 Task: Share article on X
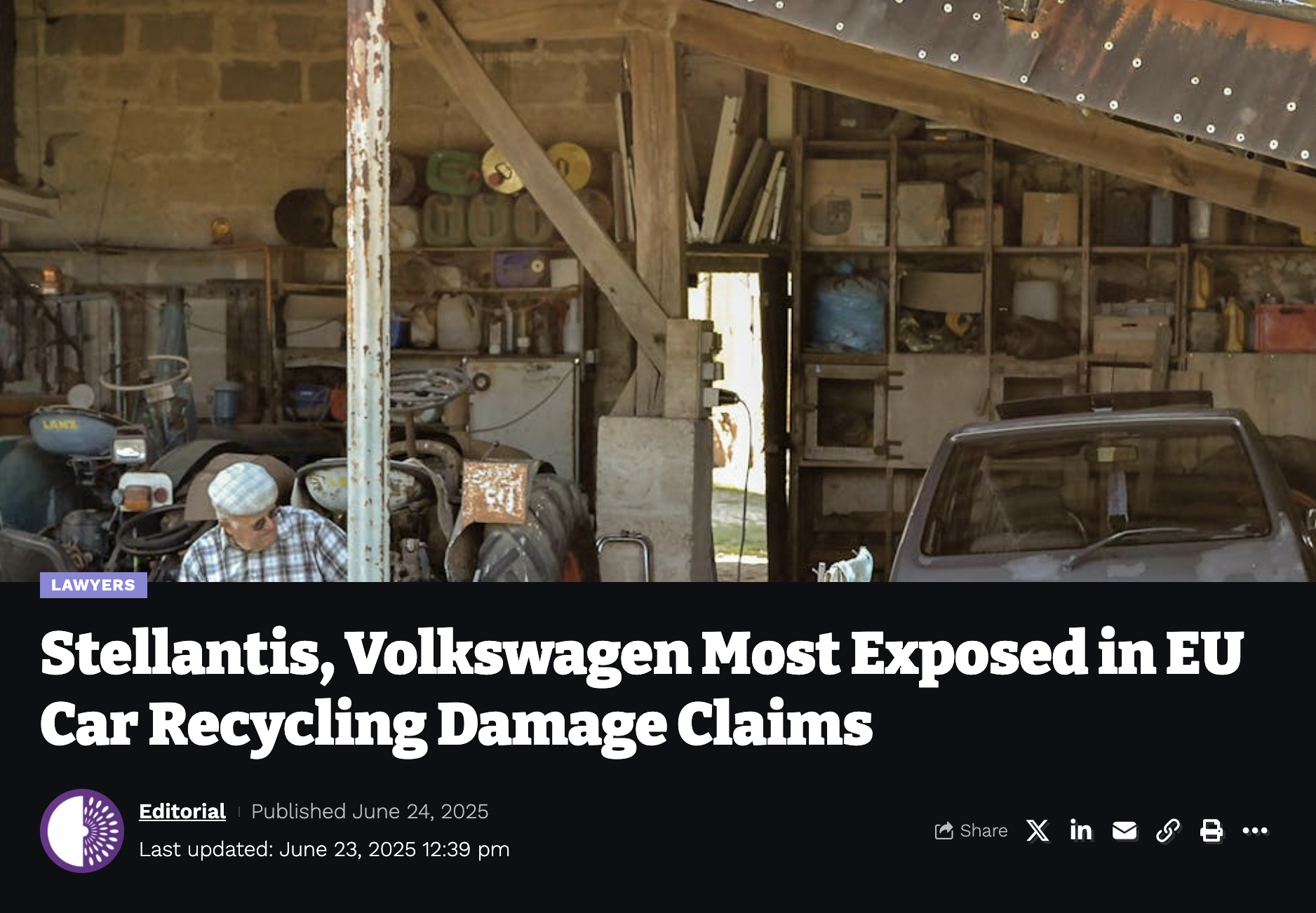pyautogui.click(x=1038, y=831)
